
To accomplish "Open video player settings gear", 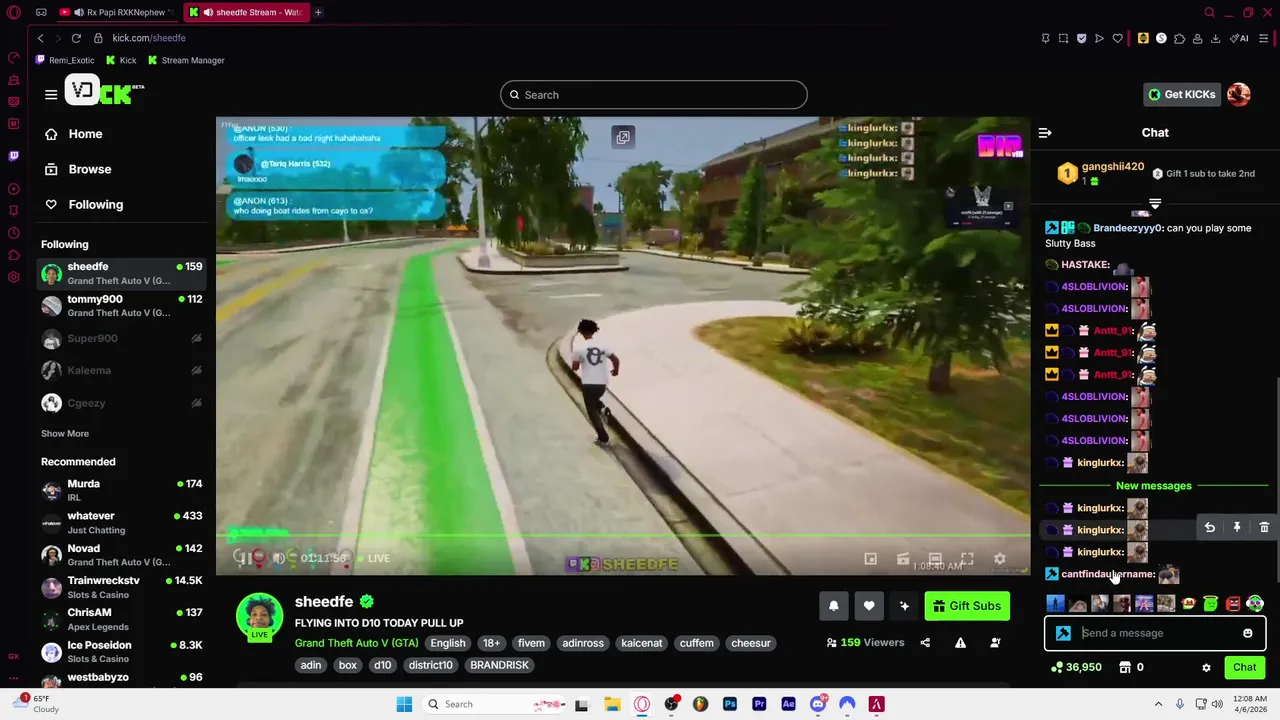I will pyautogui.click(x=999, y=559).
